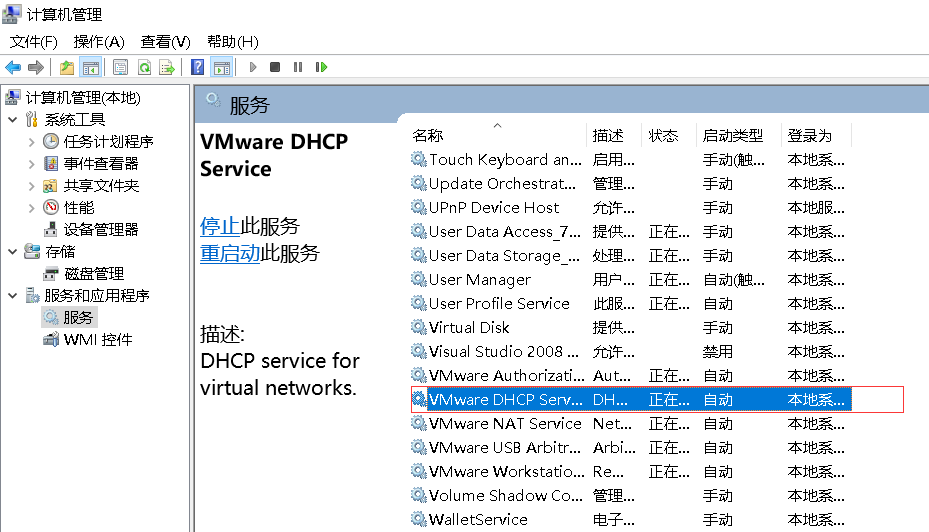Select the VMware NAT Service row
The width and height of the screenshot is (929, 532).
pyautogui.click(x=504, y=424)
